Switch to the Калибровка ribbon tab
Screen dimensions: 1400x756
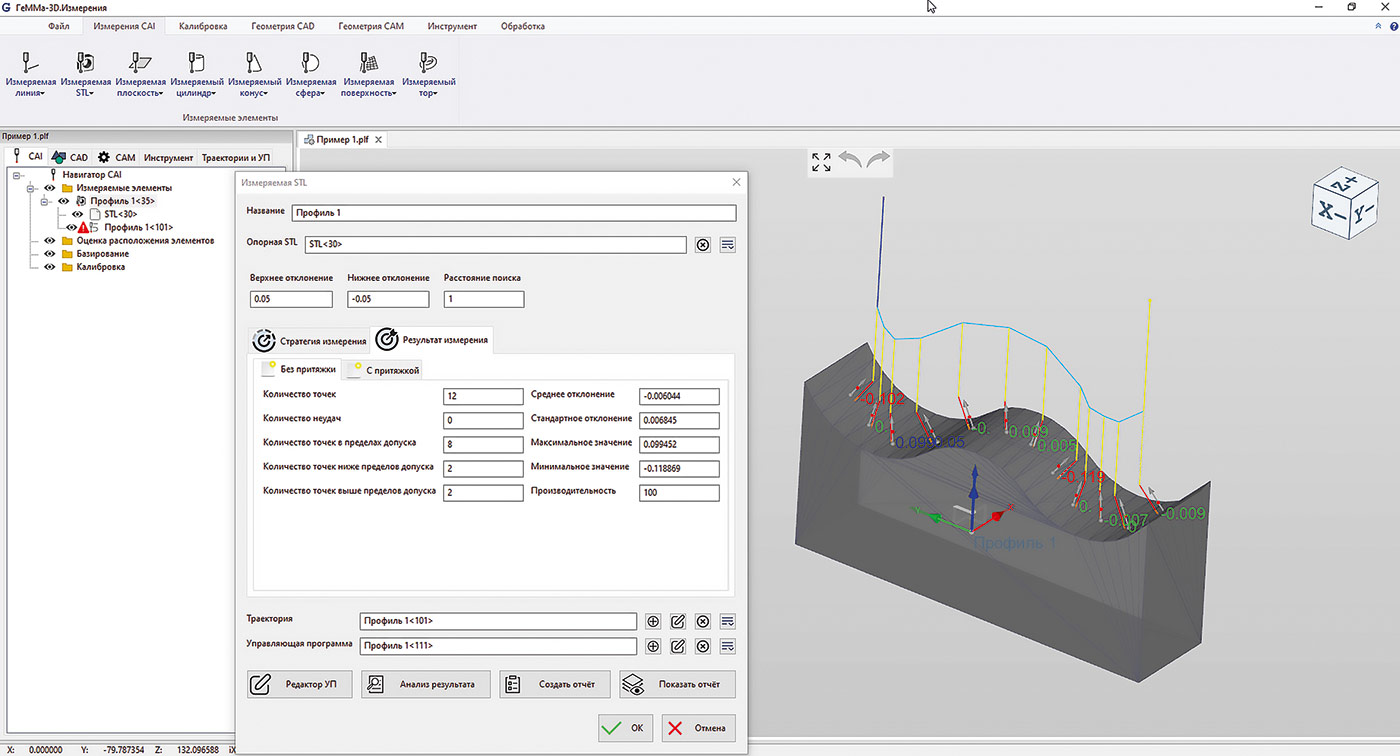pos(203,27)
